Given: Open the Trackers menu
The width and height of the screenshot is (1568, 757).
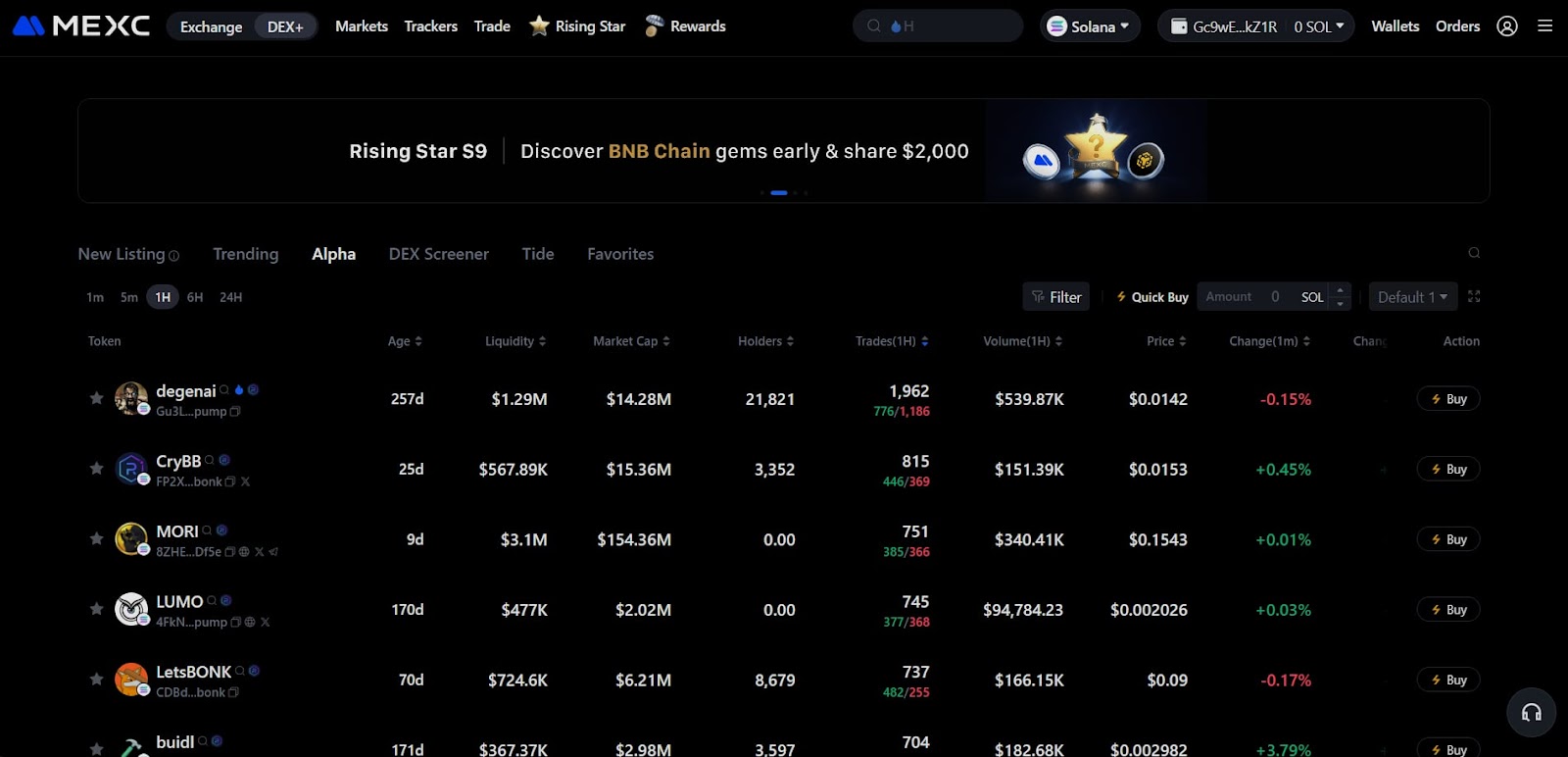Looking at the screenshot, I should (431, 26).
